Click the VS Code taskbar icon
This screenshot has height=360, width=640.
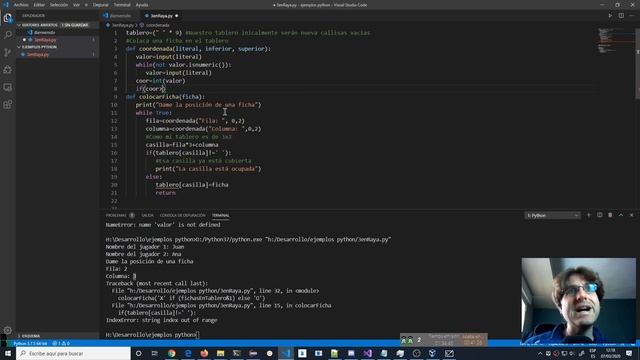[286, 353]
